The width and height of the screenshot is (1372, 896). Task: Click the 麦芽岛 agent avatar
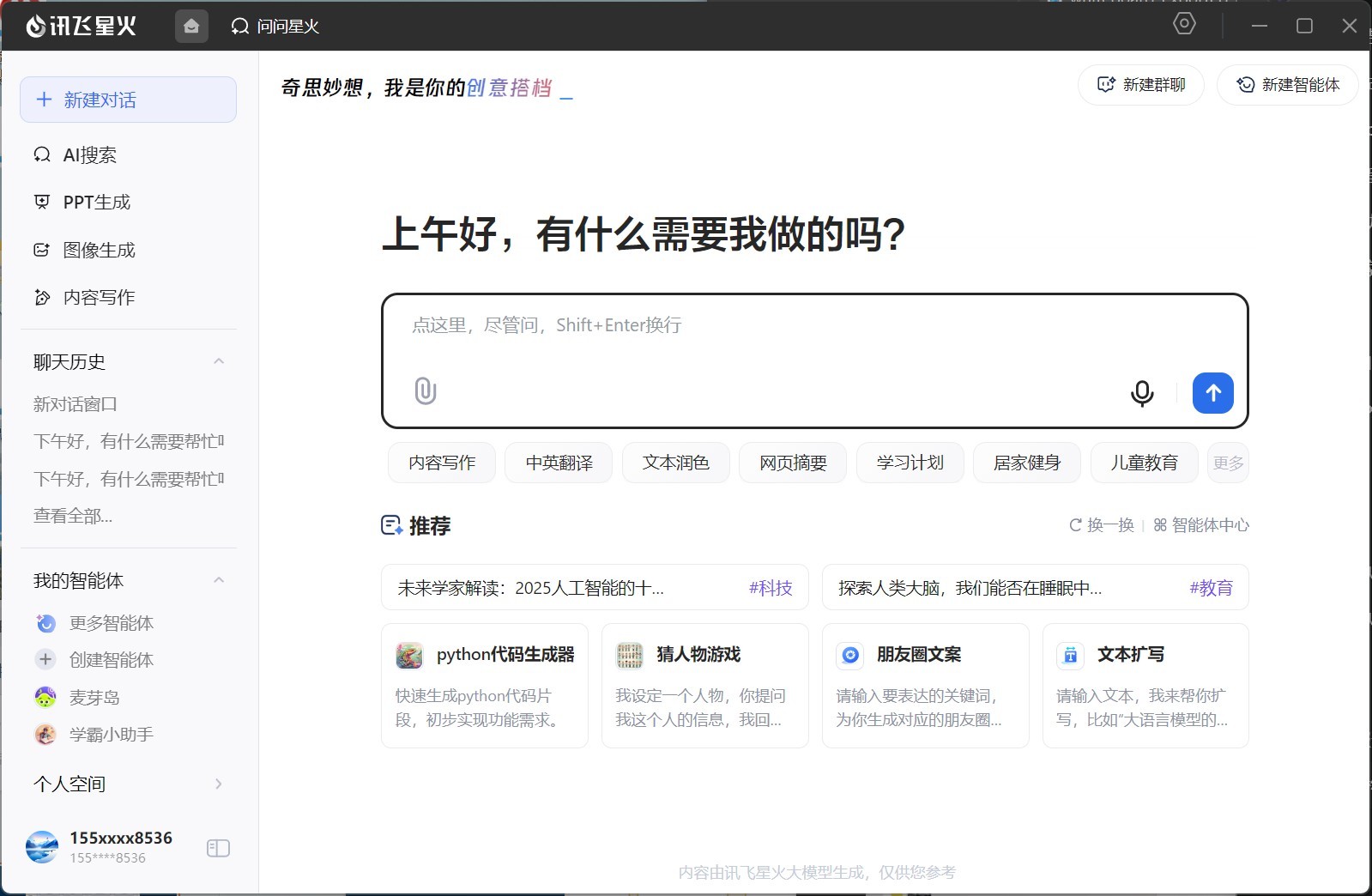click(x=45, y=697)
